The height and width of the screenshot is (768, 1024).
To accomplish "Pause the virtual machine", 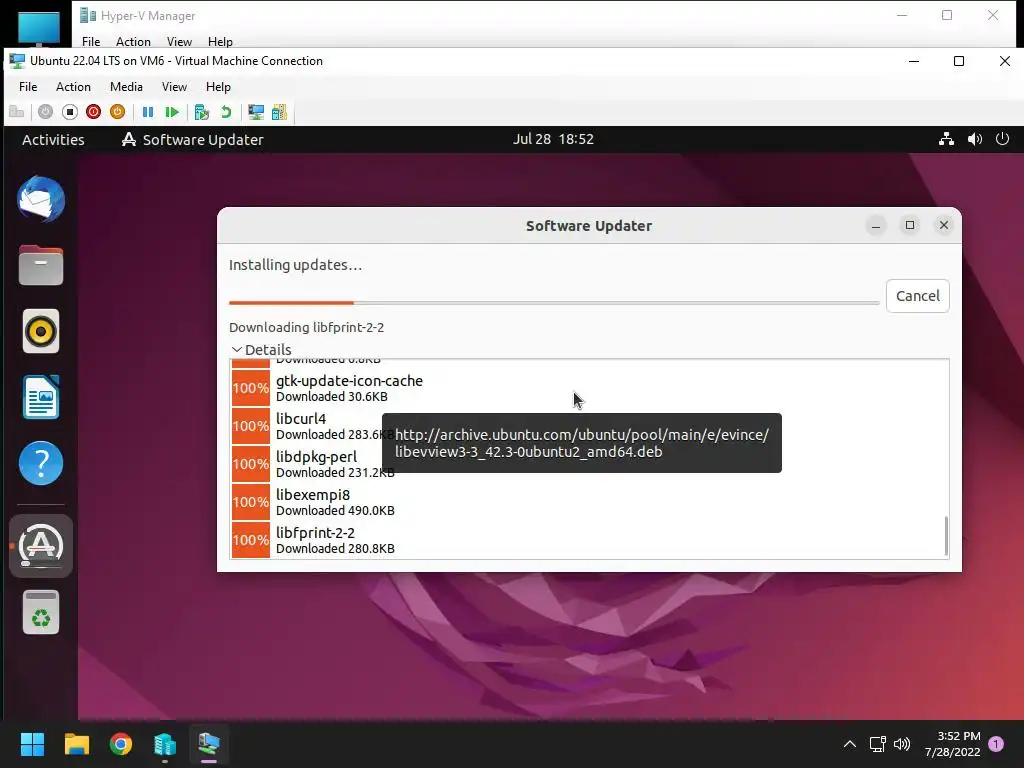I will 148,112.
